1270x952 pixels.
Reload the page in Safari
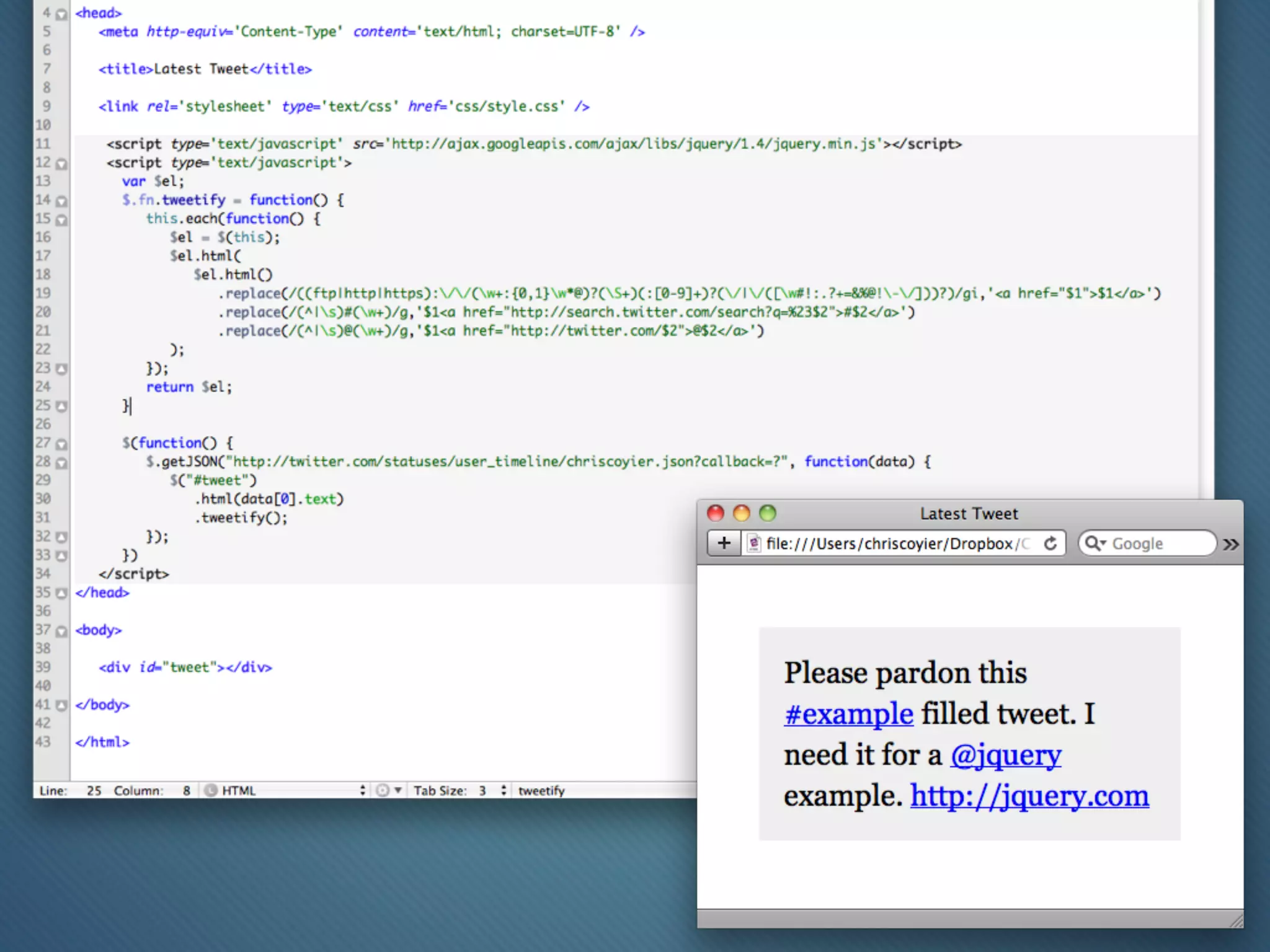coord(1050,544)
